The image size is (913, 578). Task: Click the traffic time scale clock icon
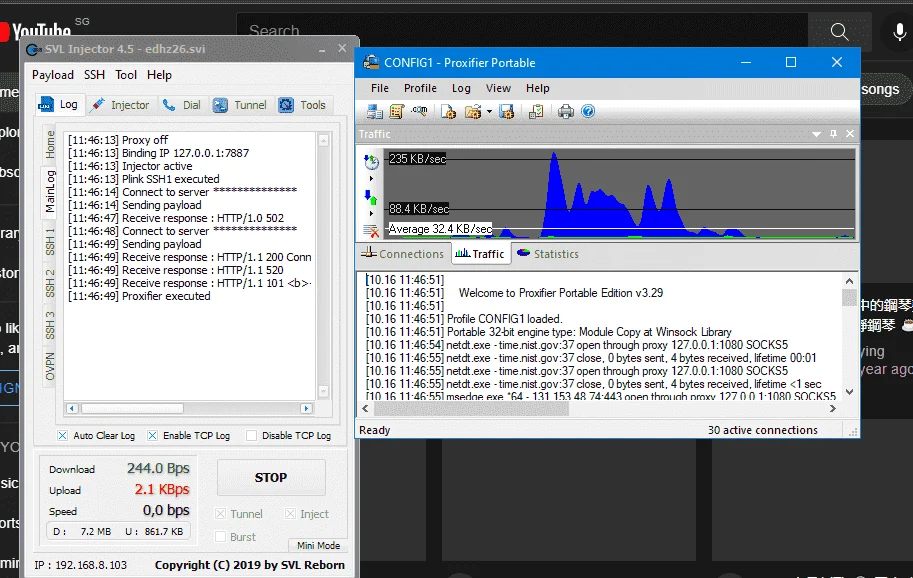tap(371, 161)
